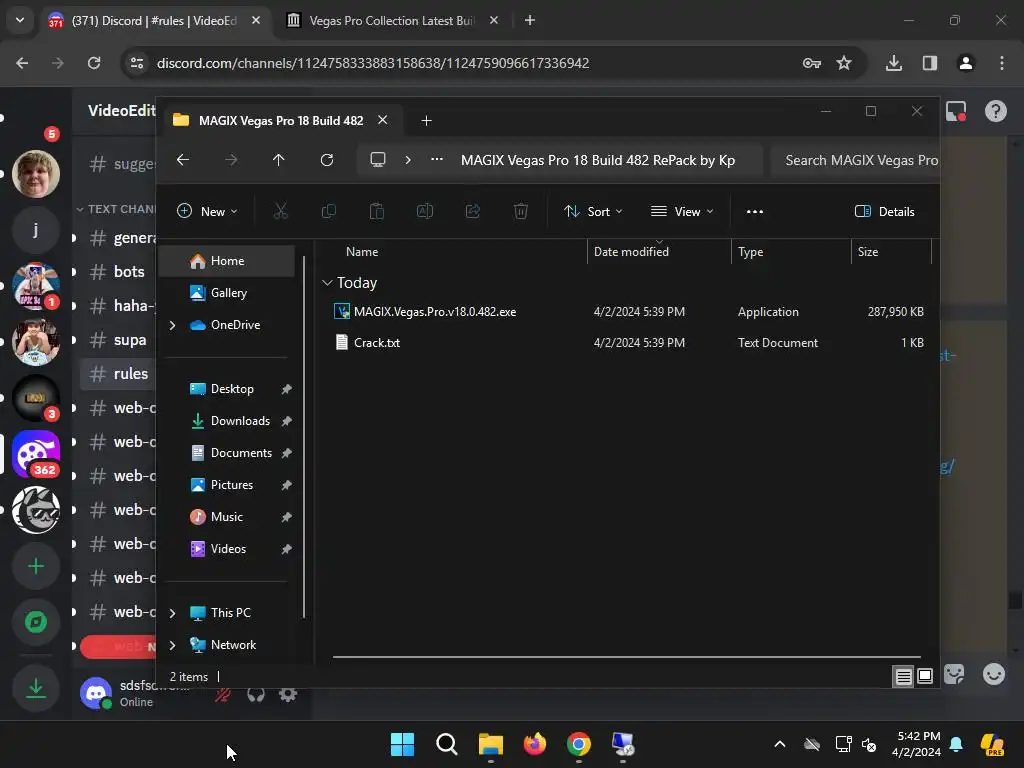The image size is (1024, 768).
Task: Click the Explorer navigation pane scrollbar
Action: [304, 438]
